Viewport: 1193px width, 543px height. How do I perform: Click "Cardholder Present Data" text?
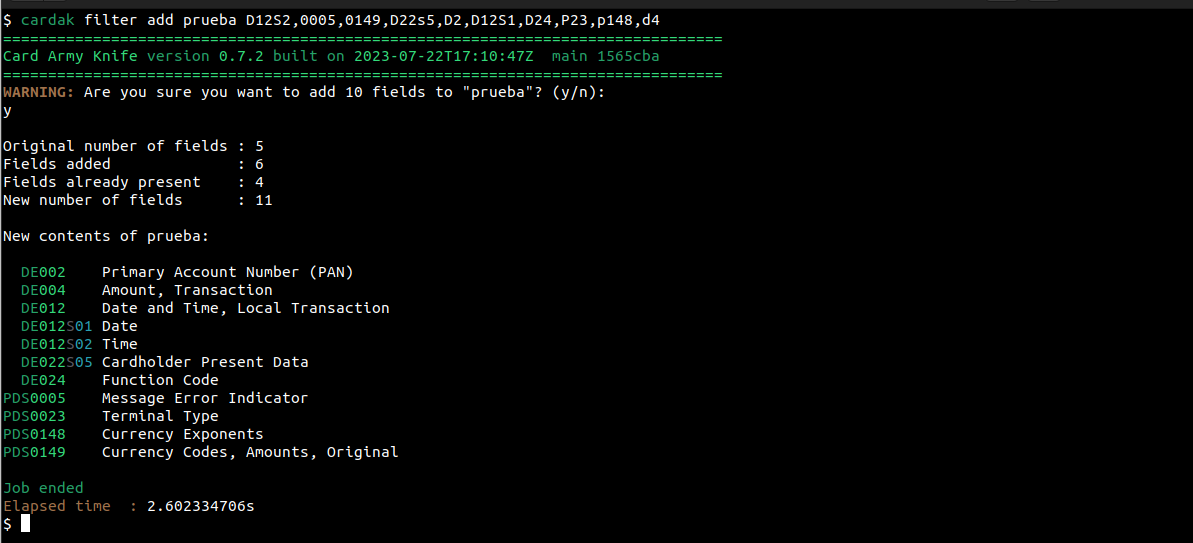tap(205, 362)
